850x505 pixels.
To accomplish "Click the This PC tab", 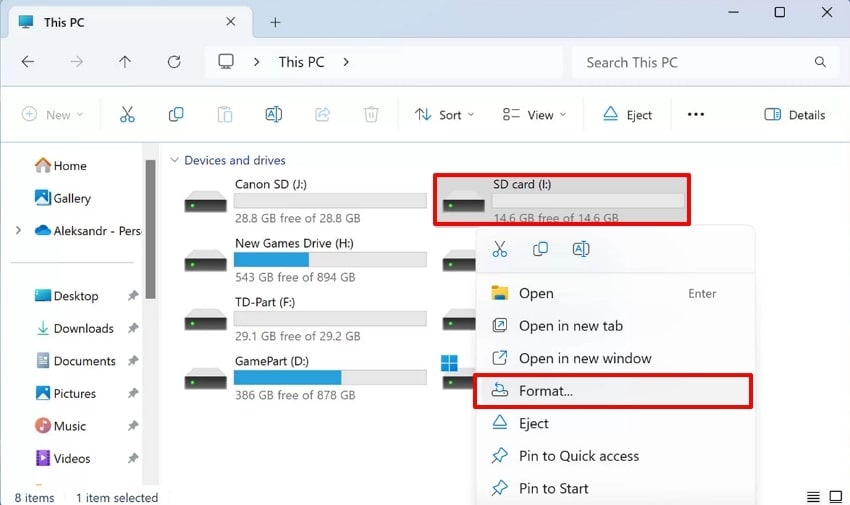I will (130, 22).
